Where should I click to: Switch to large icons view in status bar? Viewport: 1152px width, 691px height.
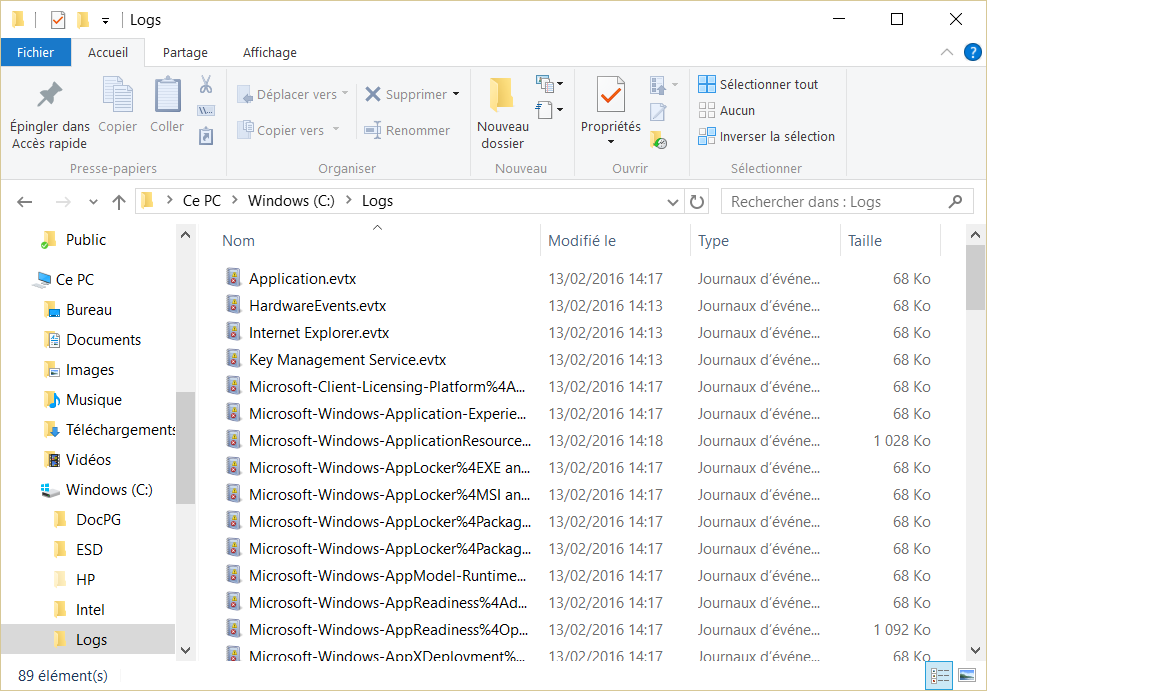click(968, 676)
